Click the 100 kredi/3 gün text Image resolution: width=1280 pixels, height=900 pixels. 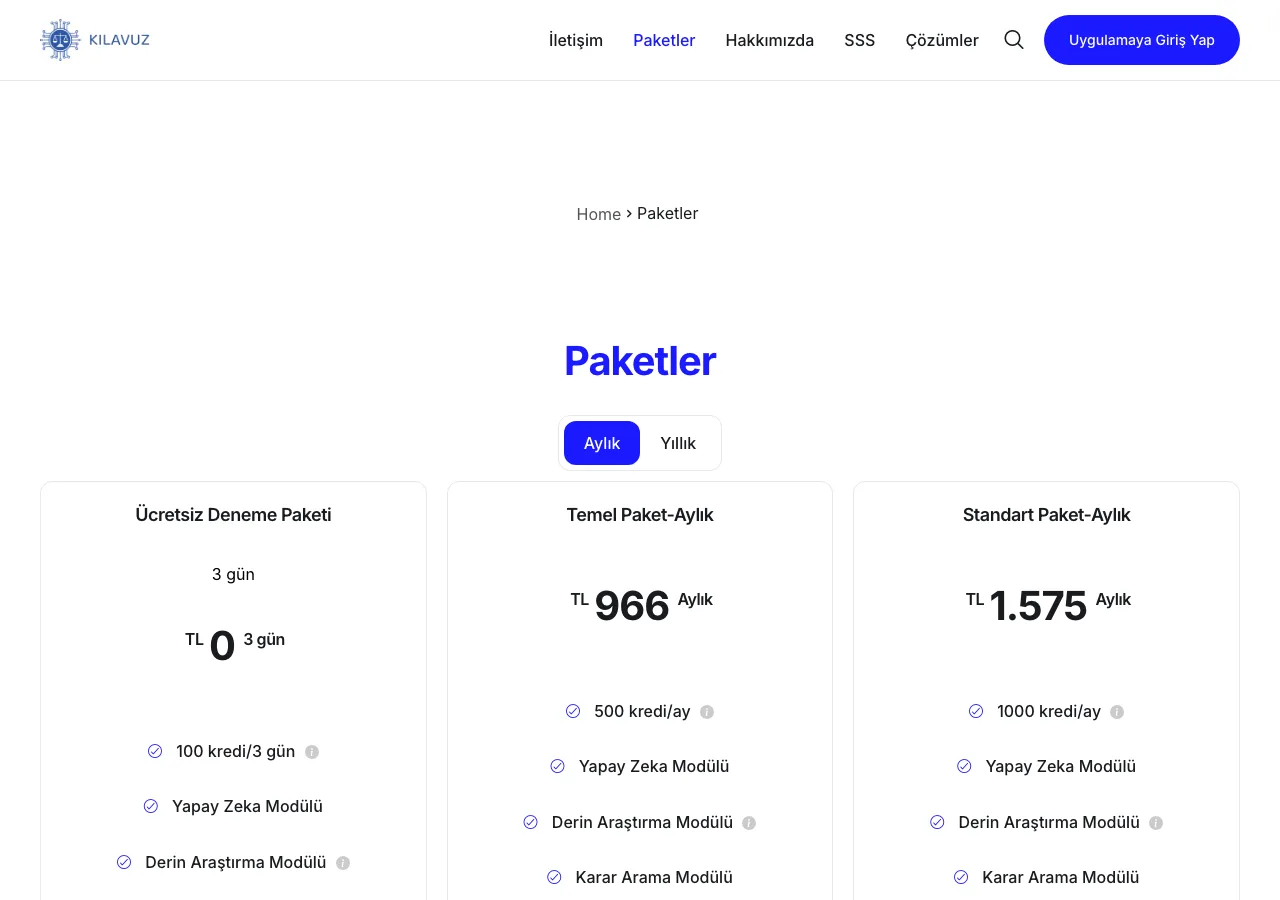(236, 752)
